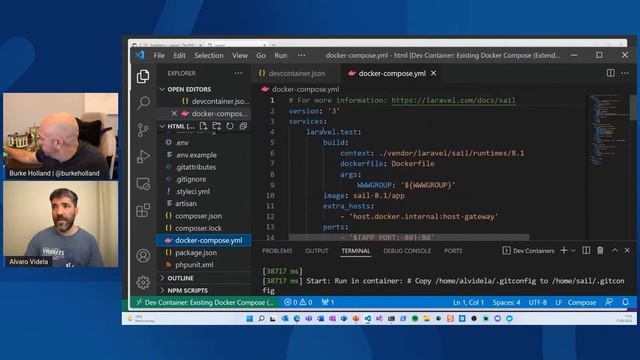This screenshot has width=640, height=360.
Task: Close docker-compose entry in Open Editors
Action: click(x=174, y=113)
